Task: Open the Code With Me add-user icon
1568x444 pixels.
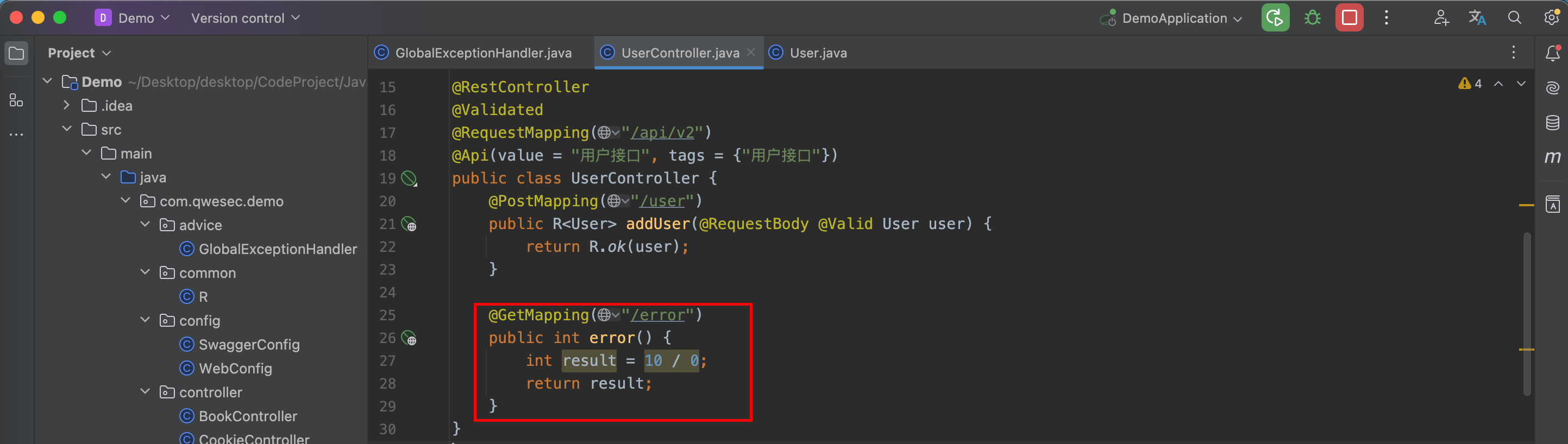Action: coord(1441,17)
